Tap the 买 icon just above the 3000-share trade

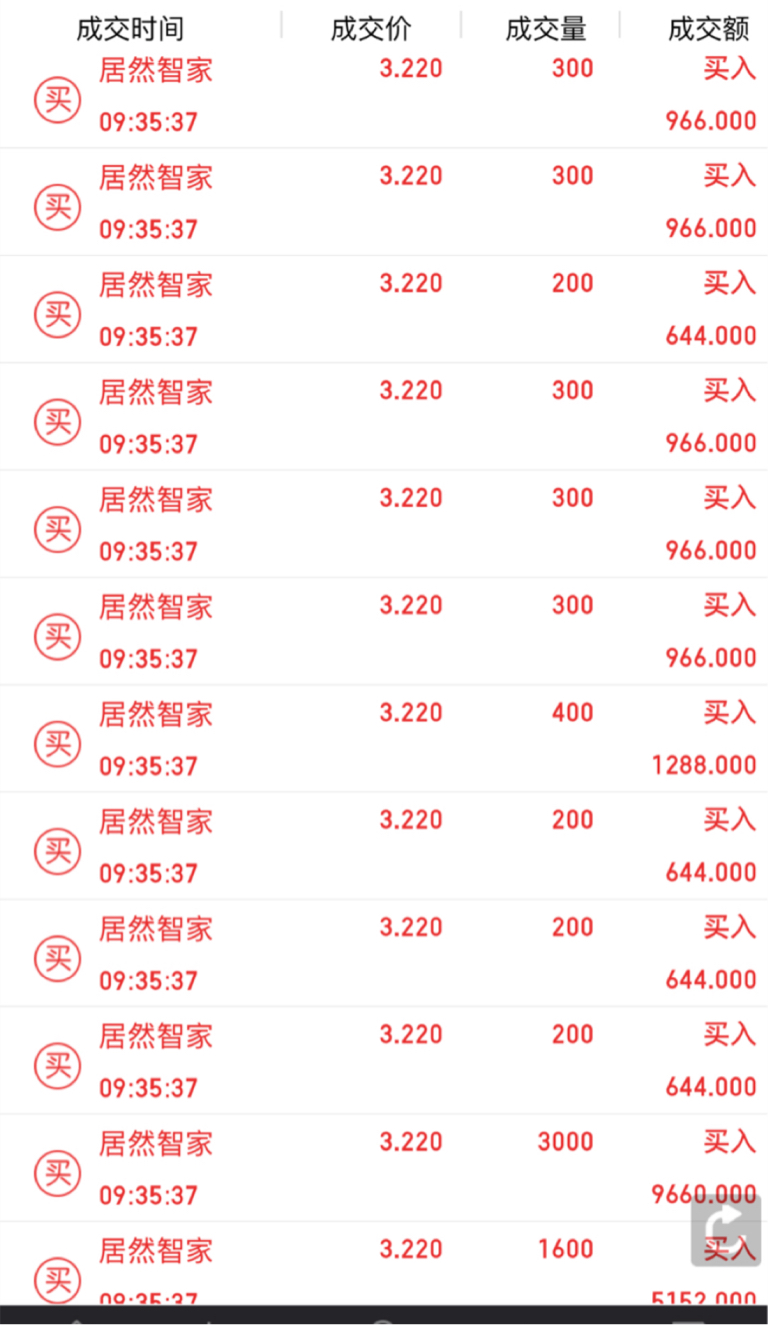tap(57, 1066)
